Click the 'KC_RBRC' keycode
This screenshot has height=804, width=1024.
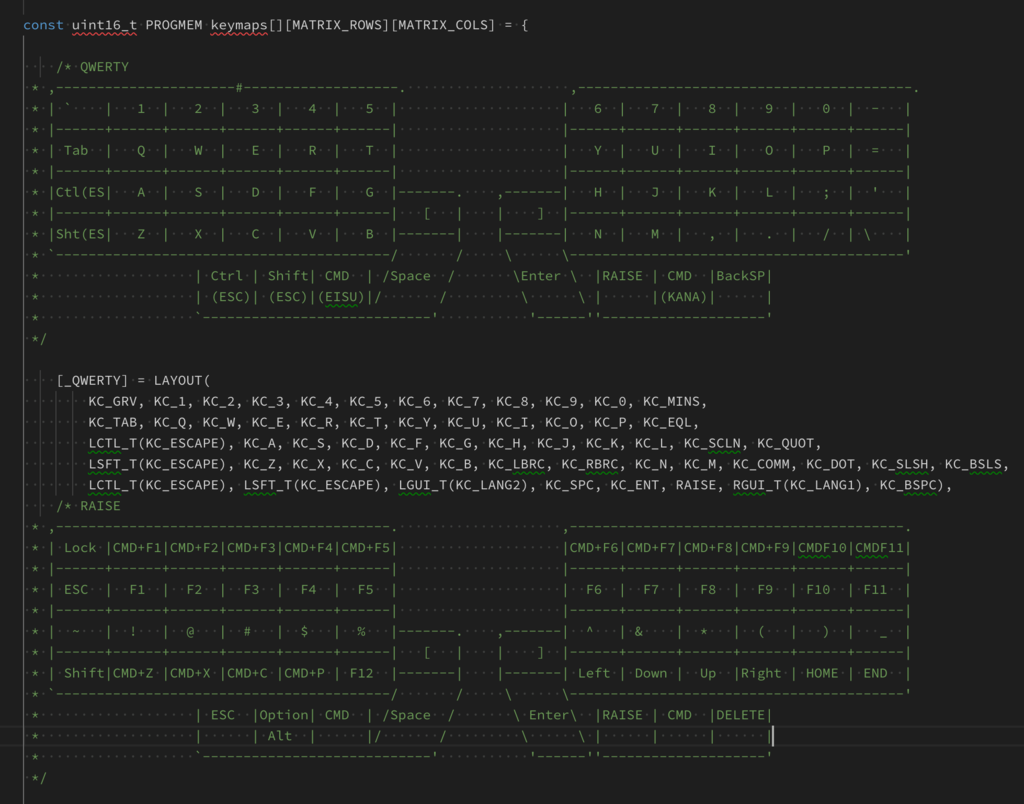(590, 464)
